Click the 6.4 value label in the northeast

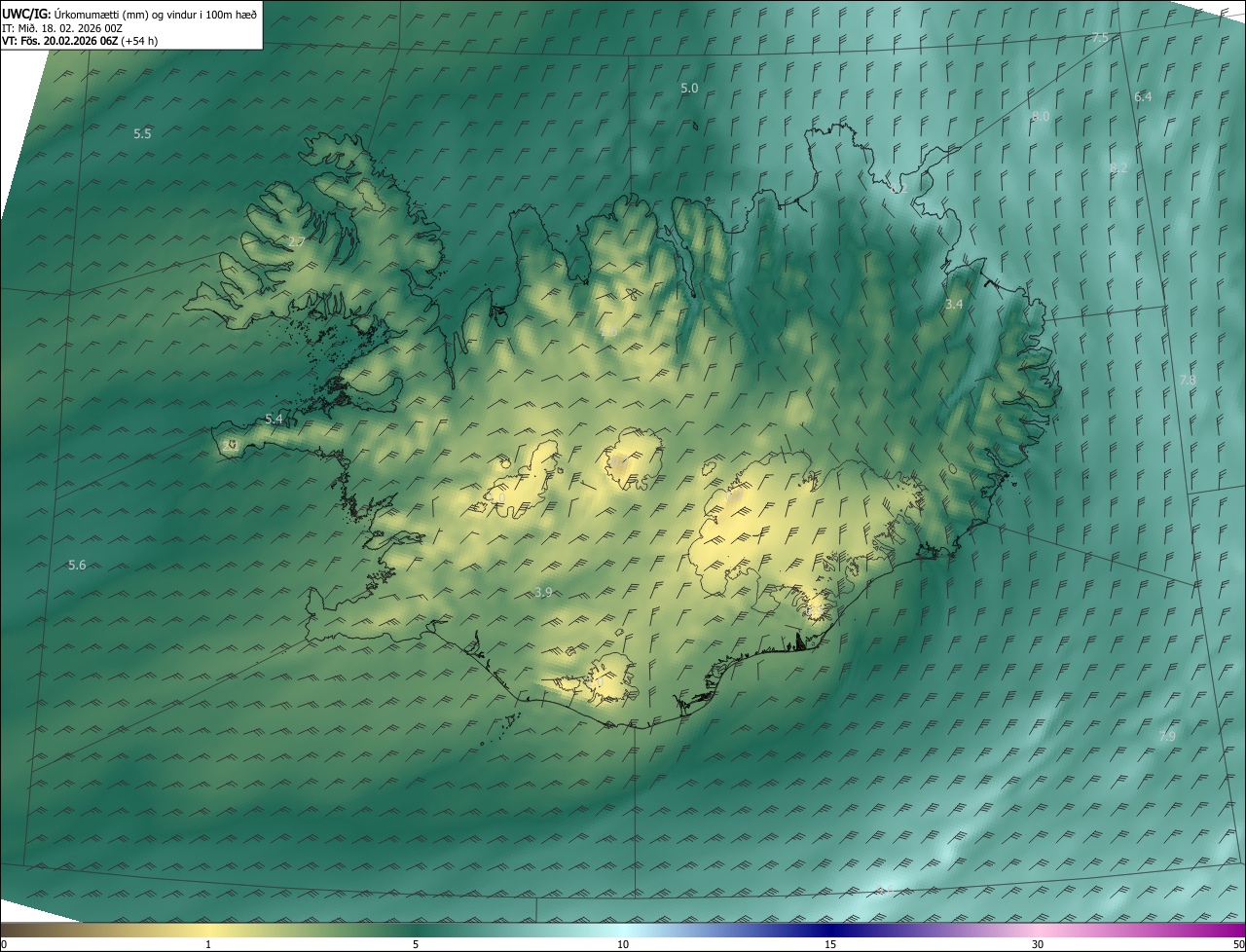click(1143, 96)
